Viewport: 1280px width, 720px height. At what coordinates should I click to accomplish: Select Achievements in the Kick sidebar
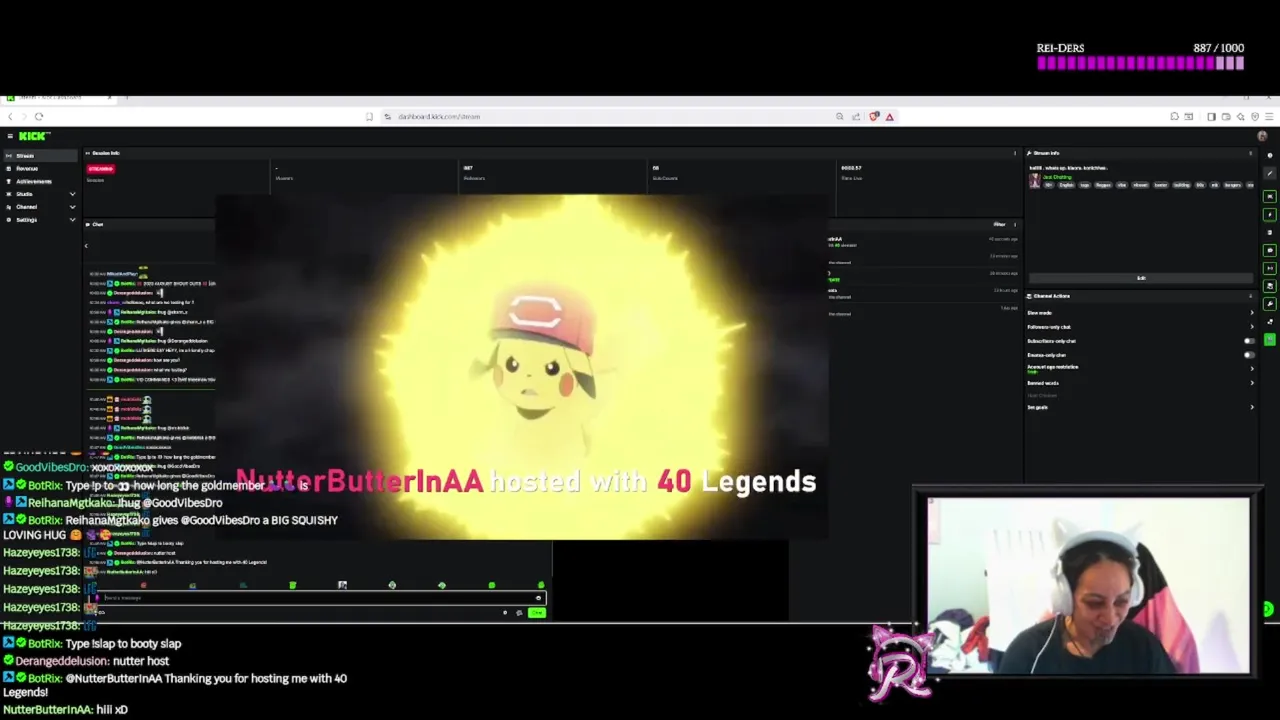pyautogui.click(x=38, y=181)
